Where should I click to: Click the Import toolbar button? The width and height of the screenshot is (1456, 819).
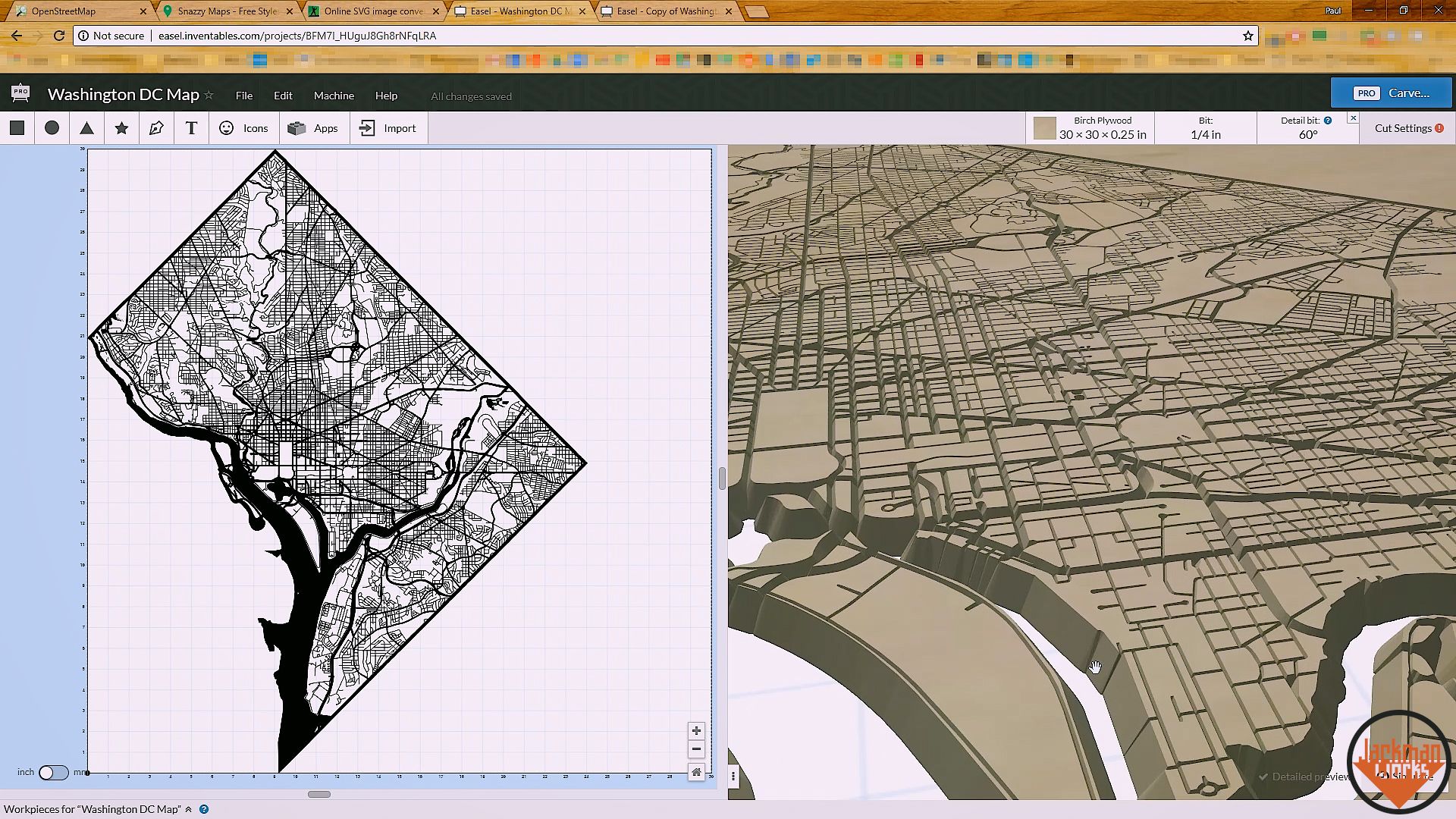(x=388, y=128)
